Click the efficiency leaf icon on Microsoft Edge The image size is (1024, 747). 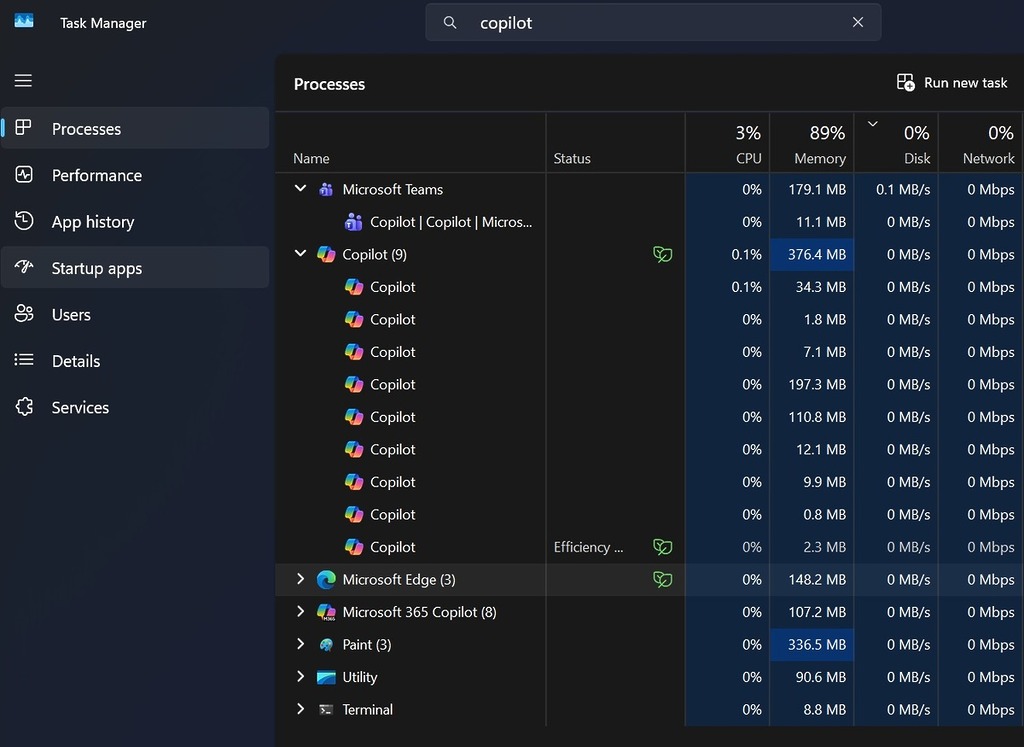(662, 579)
